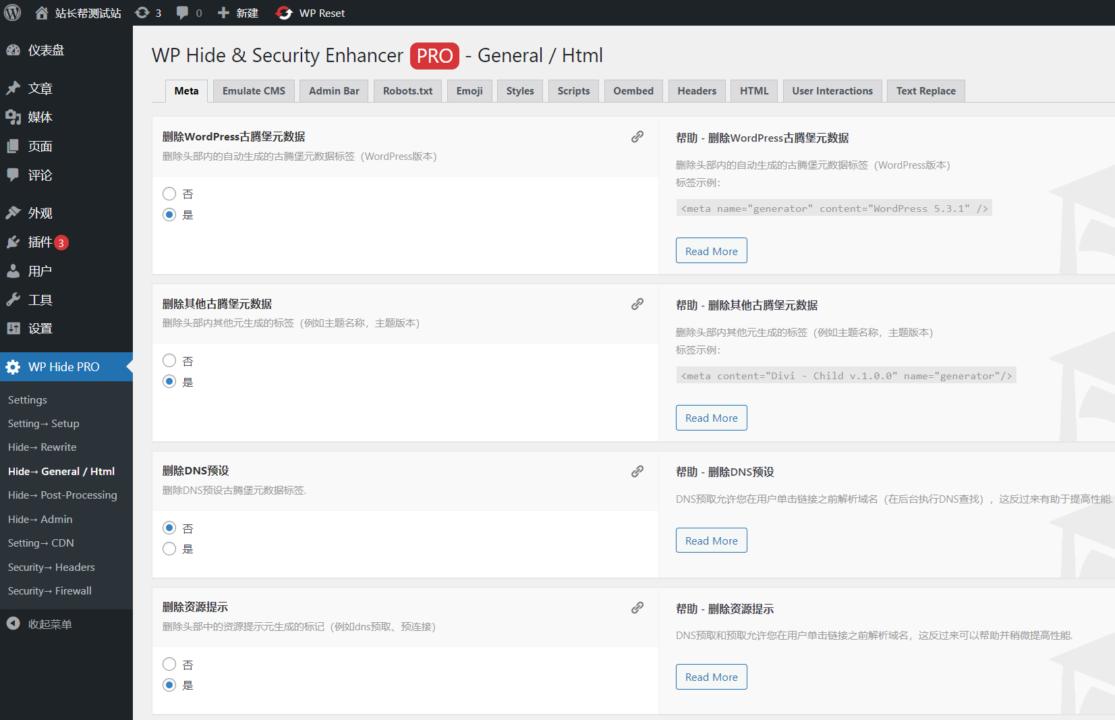
Task: Click the WordPress logo icon in admin bar
Action: (x=13, y=13)
